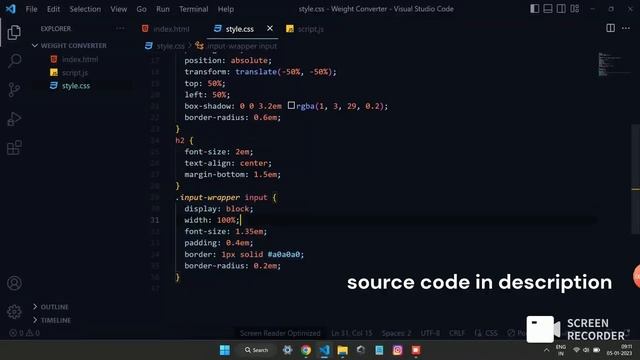Click the h2 selector in the code
640x360 pixels.
pos(180,140)
